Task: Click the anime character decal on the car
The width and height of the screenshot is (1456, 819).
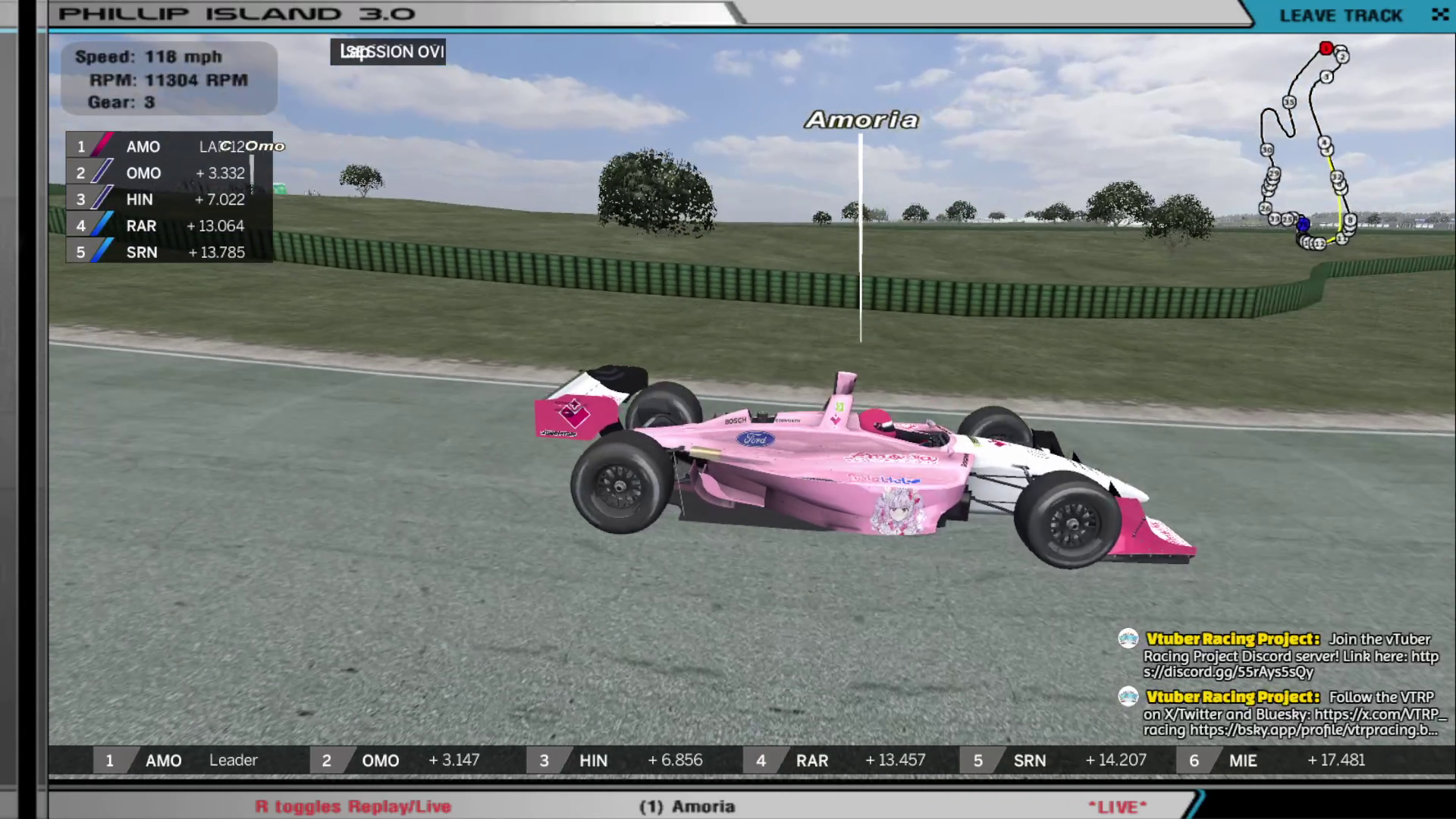Action: 898,511
